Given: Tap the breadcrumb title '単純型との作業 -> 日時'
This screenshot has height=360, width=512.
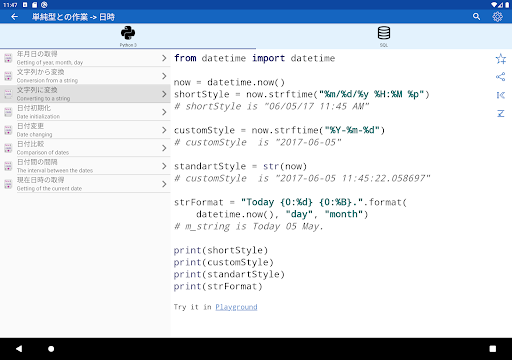Looking at the screenshot, I should (x=73, y=17).
